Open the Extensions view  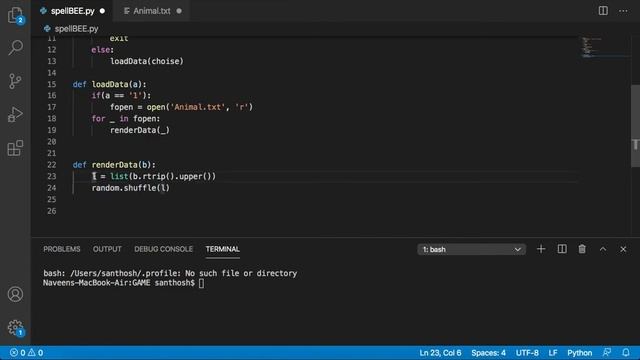[15, 148]
